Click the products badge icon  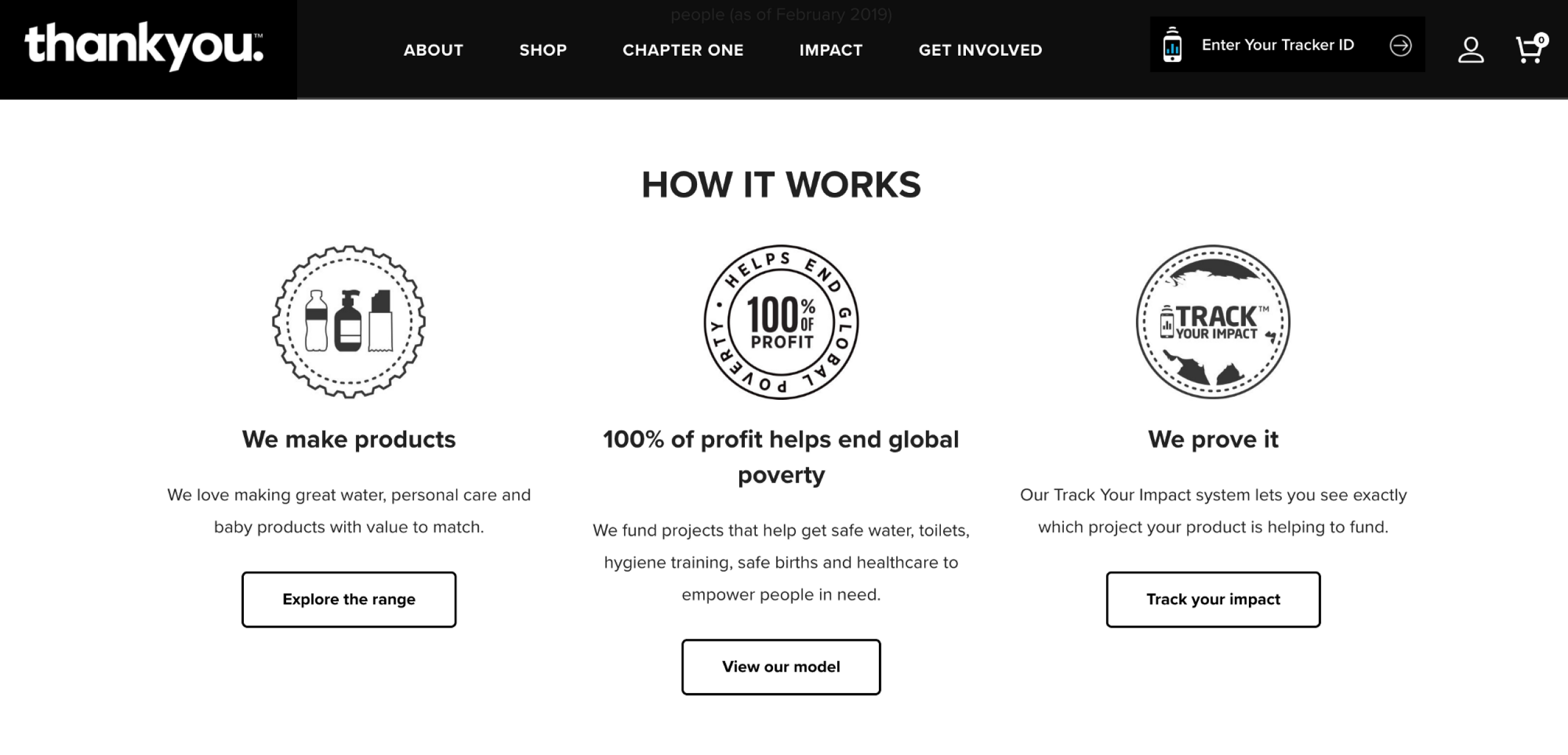pos(349,322)
